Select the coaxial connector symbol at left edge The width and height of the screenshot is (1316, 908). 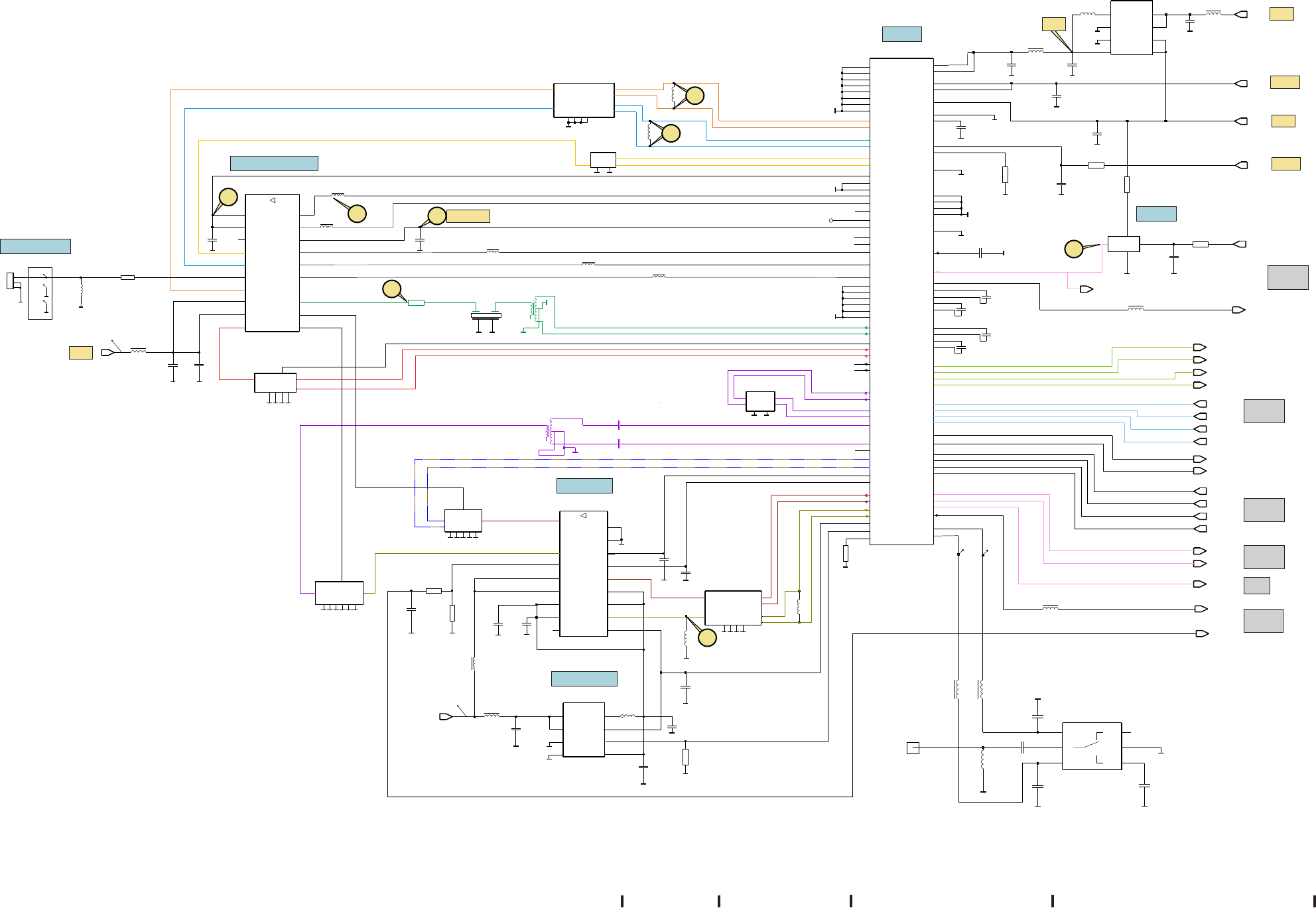(10, 281)
